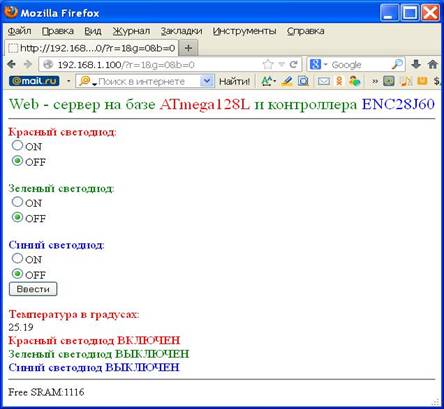Screen dimensions: 444x409
Task: Open a new tab with plus button
Action: point(188,48)
